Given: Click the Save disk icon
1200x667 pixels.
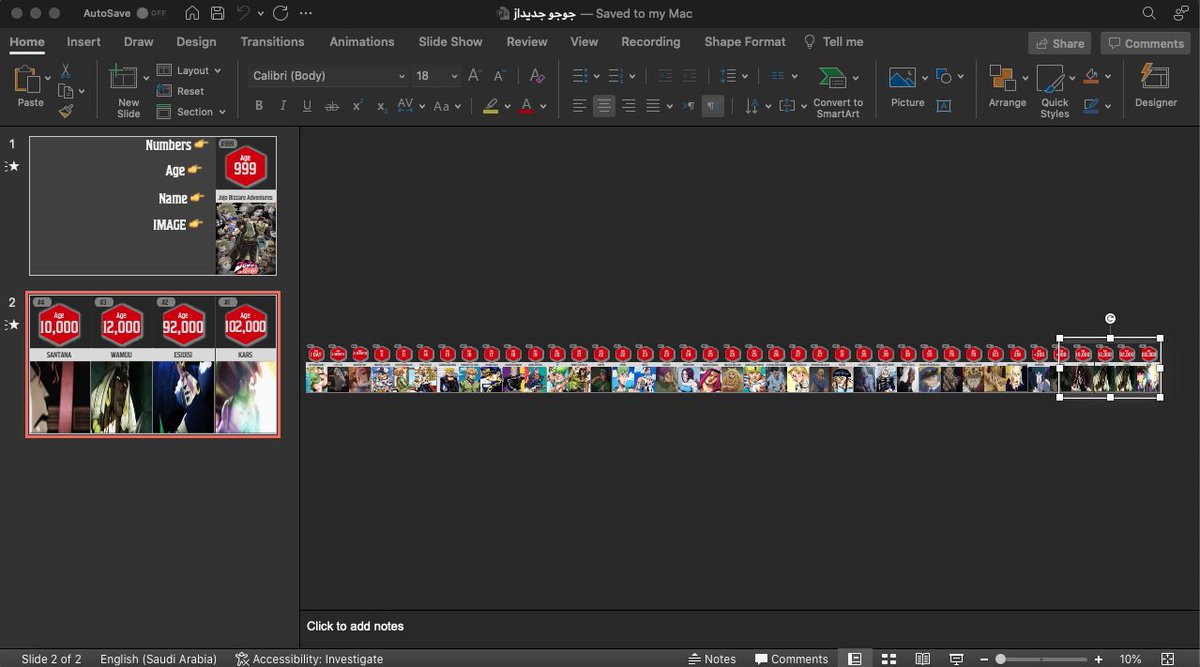Looking at the screenshot, I should point(217,14).
